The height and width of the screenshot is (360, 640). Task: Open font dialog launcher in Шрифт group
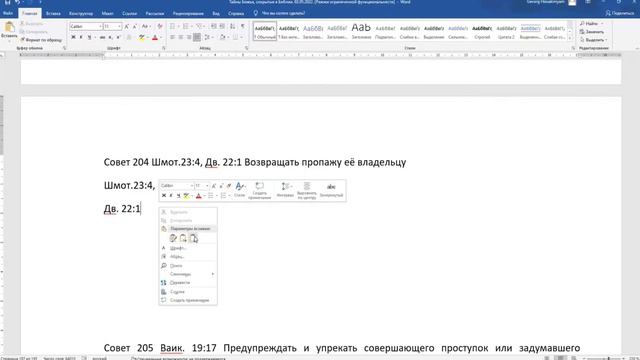click(x=164, y=48)
